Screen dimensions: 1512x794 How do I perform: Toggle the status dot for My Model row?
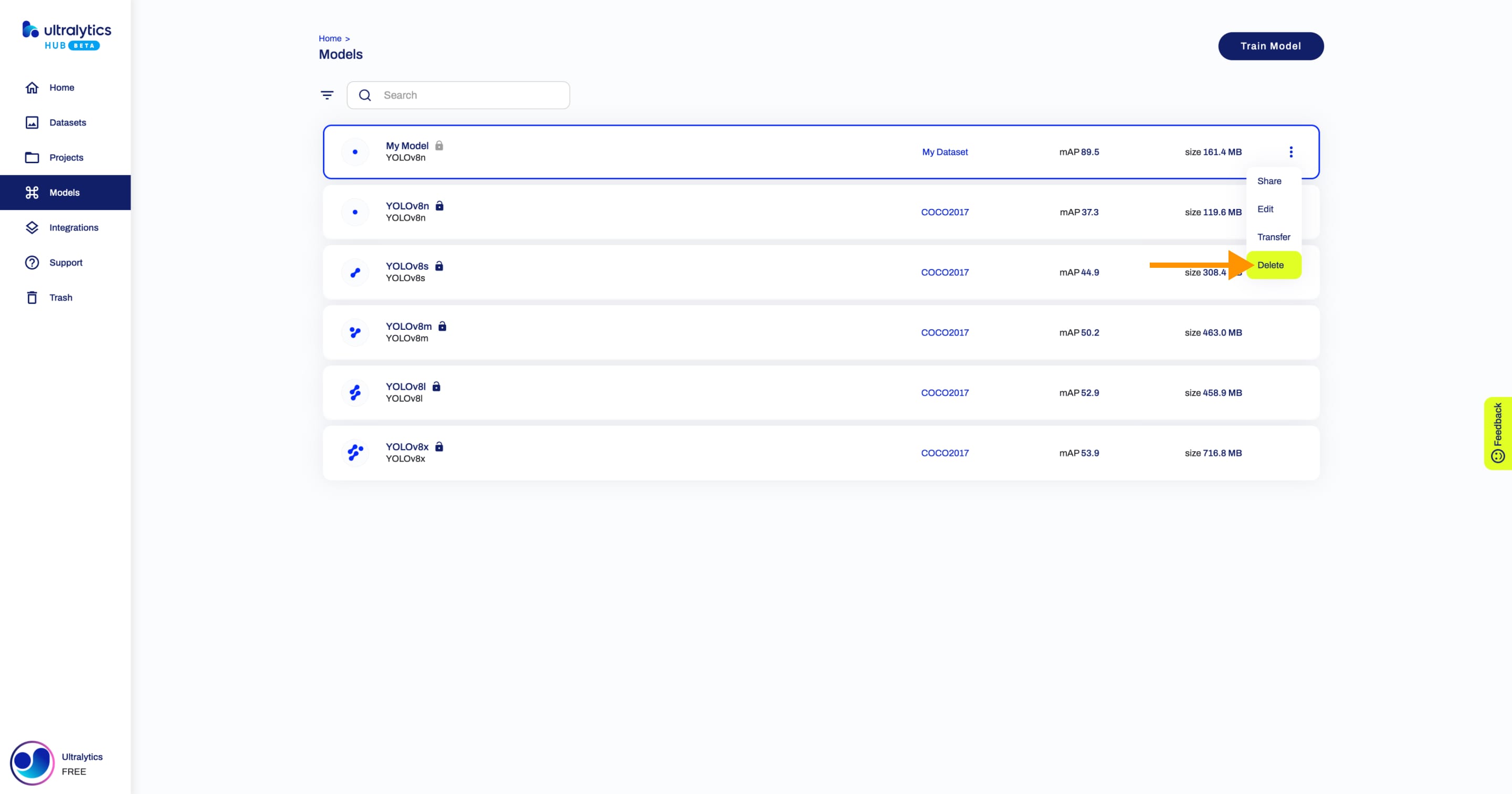(x=354, y=152)
